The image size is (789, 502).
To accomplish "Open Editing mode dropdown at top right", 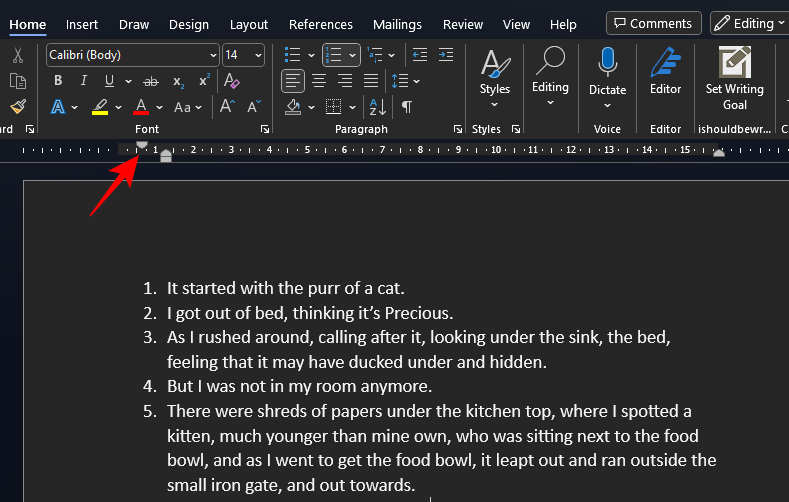I will (x=750, y=23).
